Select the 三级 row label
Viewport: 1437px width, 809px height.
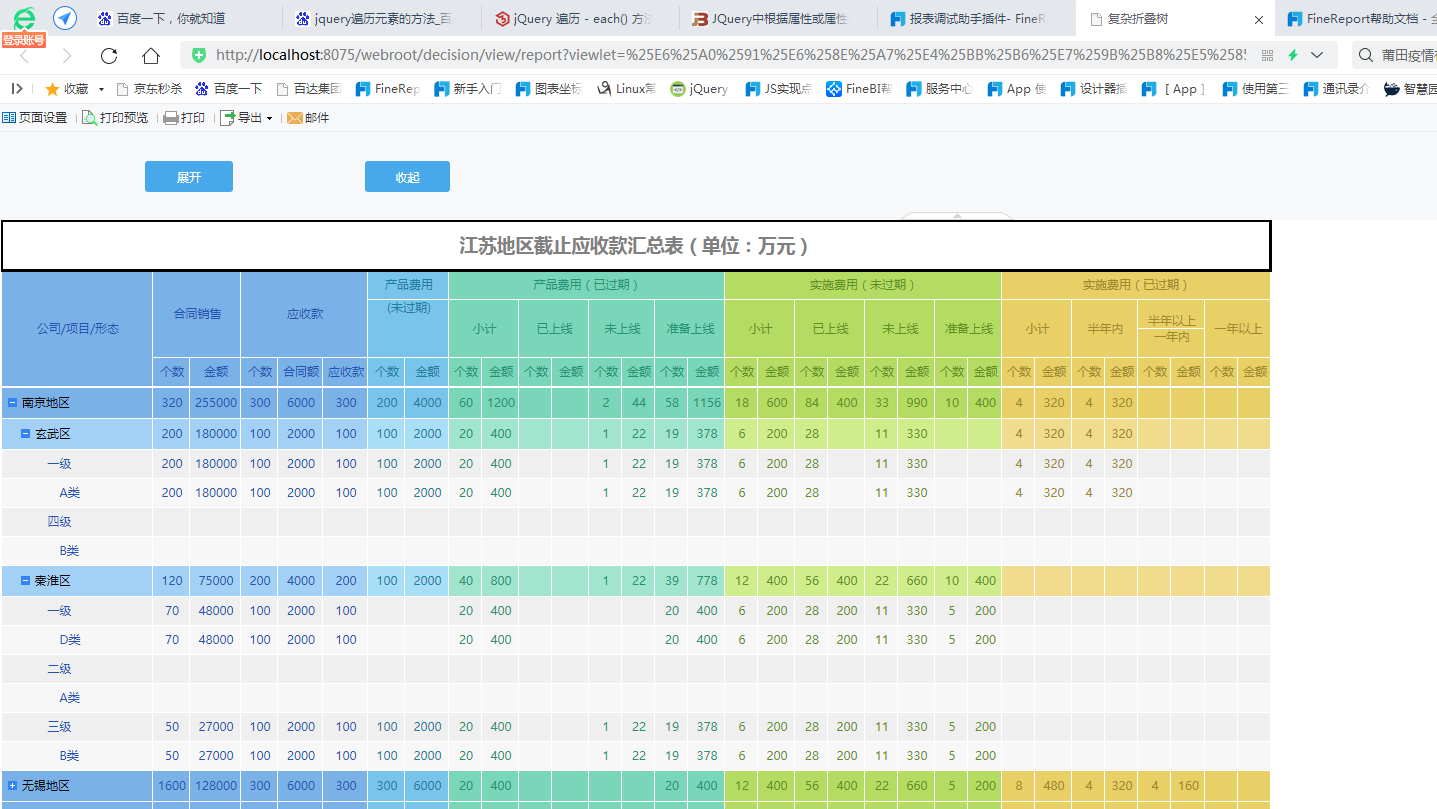(x=59, y=727)
